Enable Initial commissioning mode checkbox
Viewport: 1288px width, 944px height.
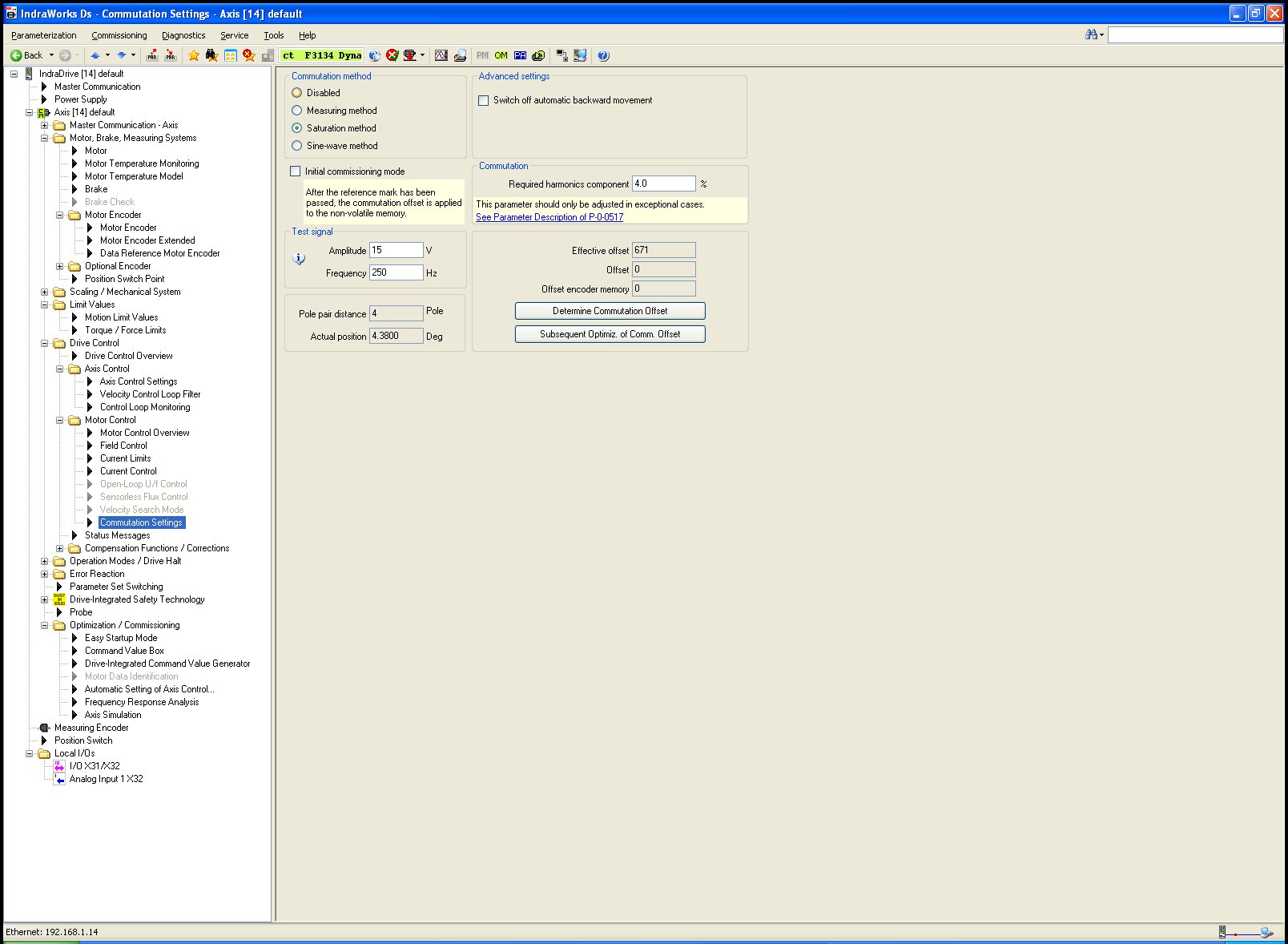pos(296,171)
